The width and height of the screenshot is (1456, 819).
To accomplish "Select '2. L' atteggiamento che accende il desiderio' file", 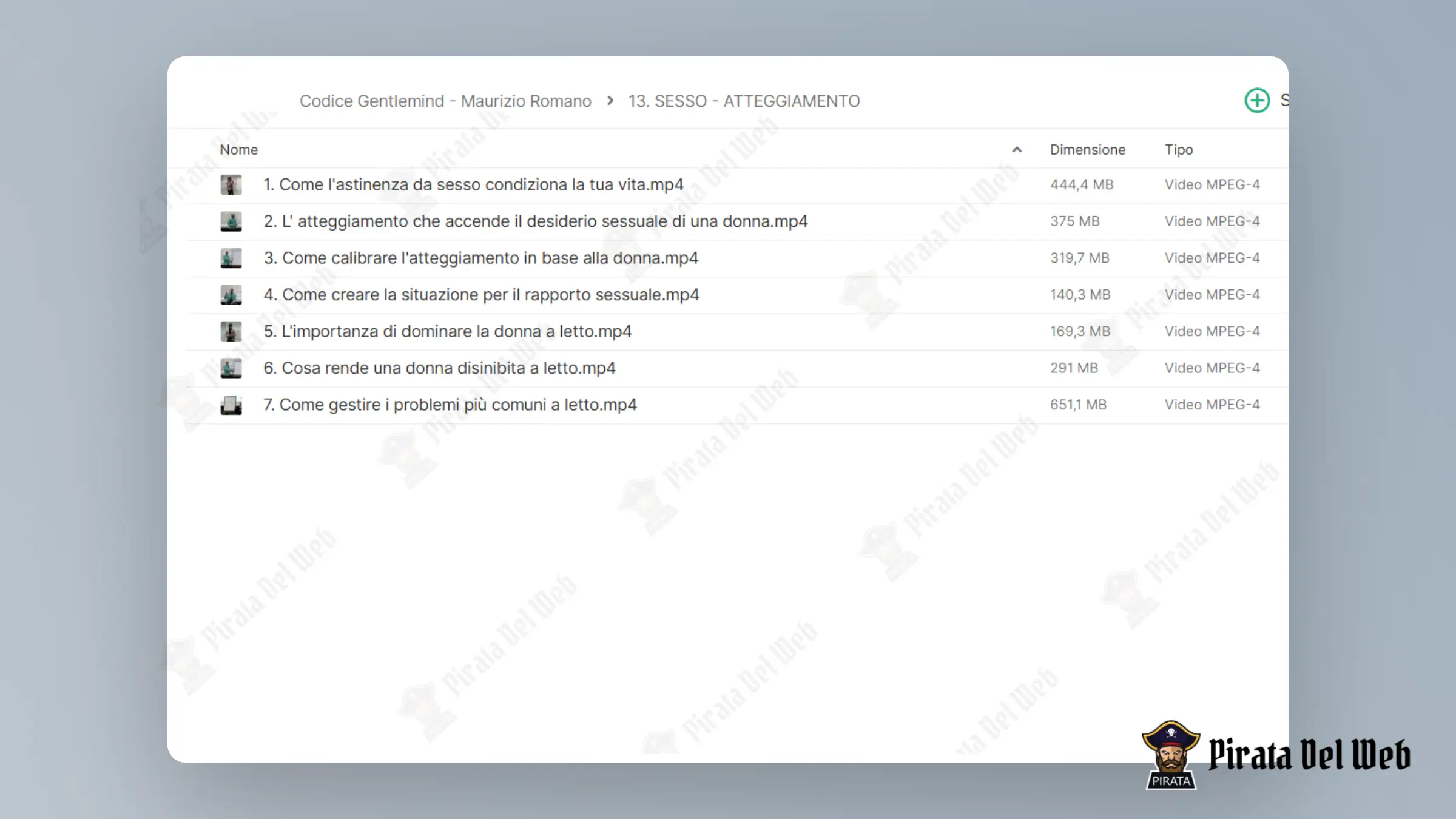I will tap(535, 221).
